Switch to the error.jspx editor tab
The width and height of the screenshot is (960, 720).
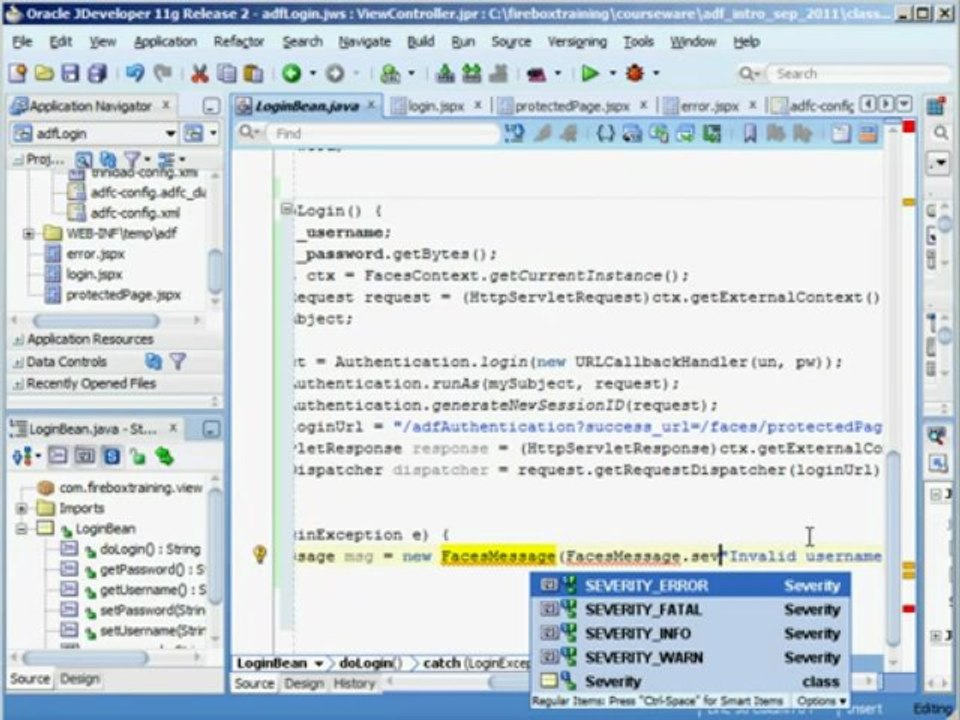709,107
